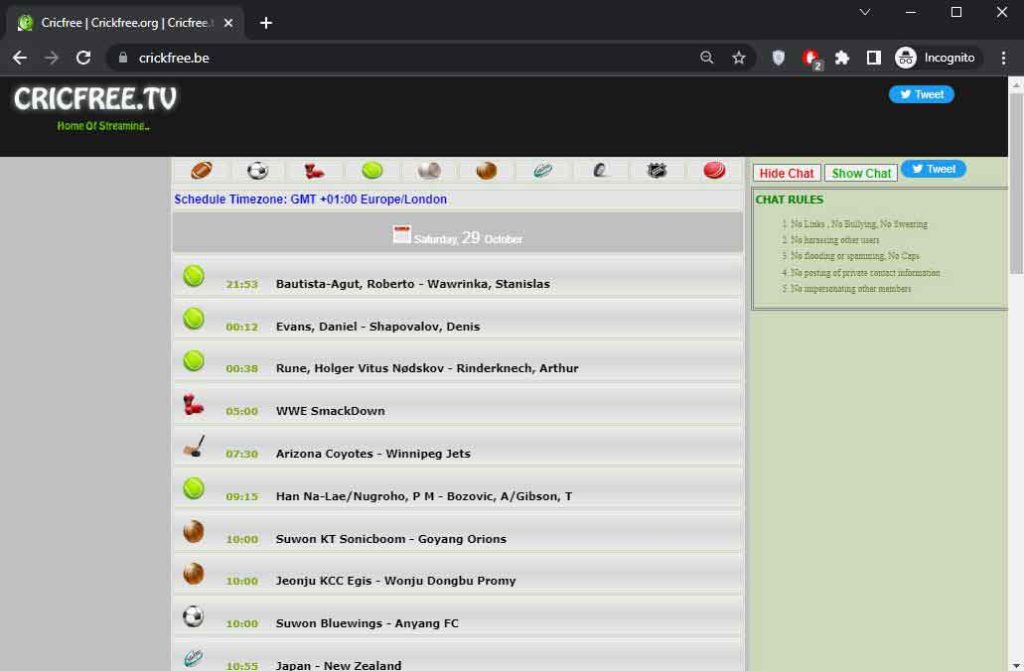
Task: Open the Incognito profile menu
Action: pyautogui.click(x=935, y=58)
